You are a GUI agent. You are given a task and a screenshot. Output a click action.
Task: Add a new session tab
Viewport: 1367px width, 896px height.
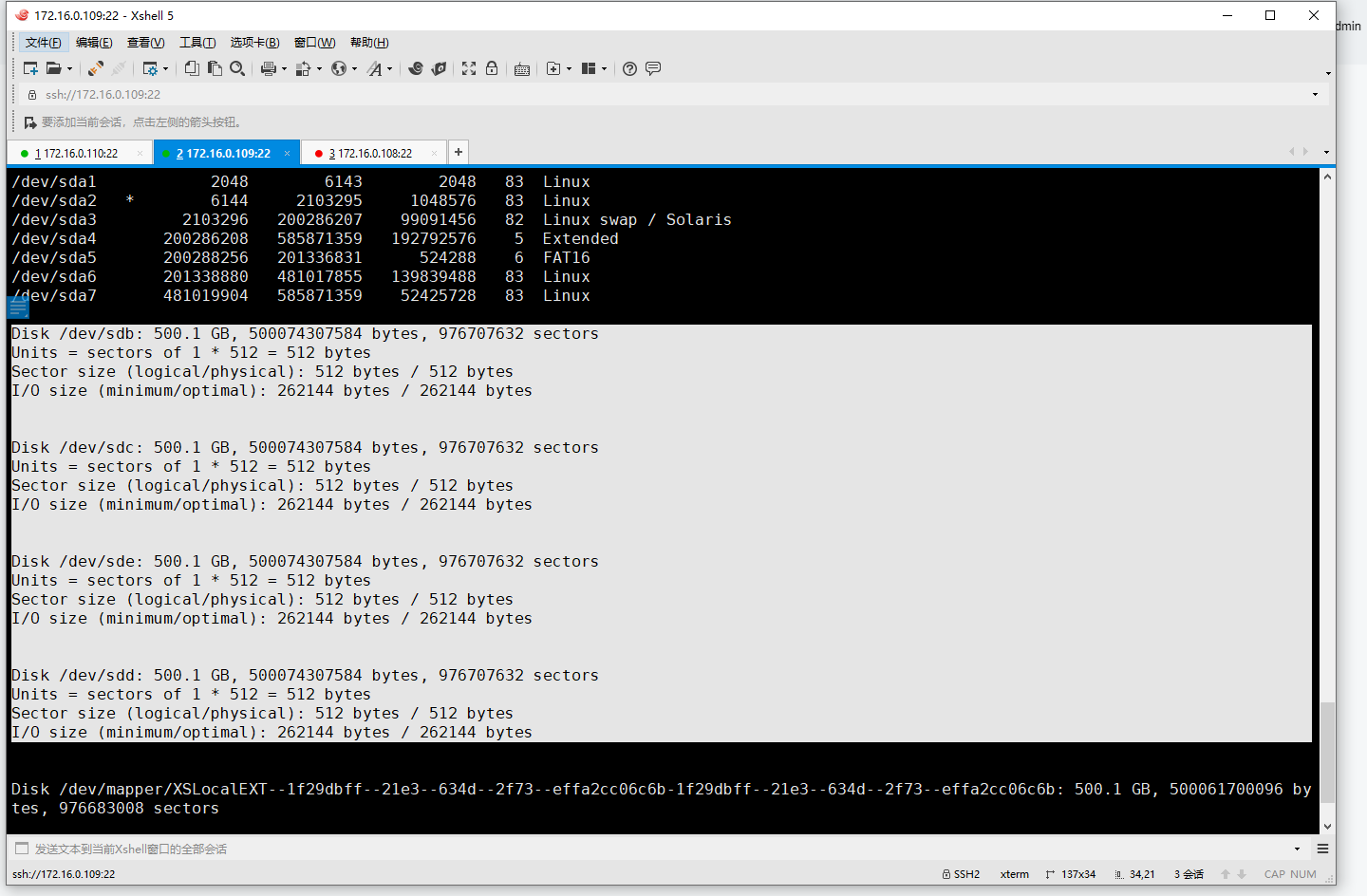pos(458,152)
